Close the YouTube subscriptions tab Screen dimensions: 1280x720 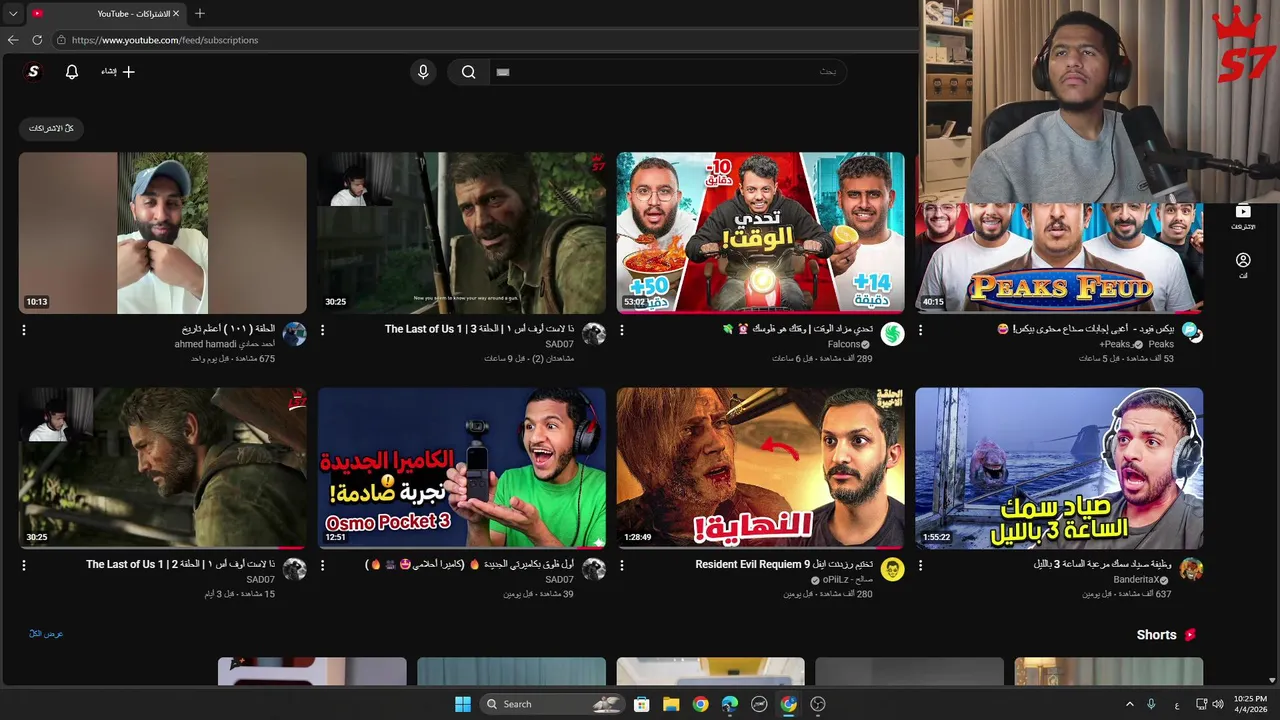pos(176,13)
